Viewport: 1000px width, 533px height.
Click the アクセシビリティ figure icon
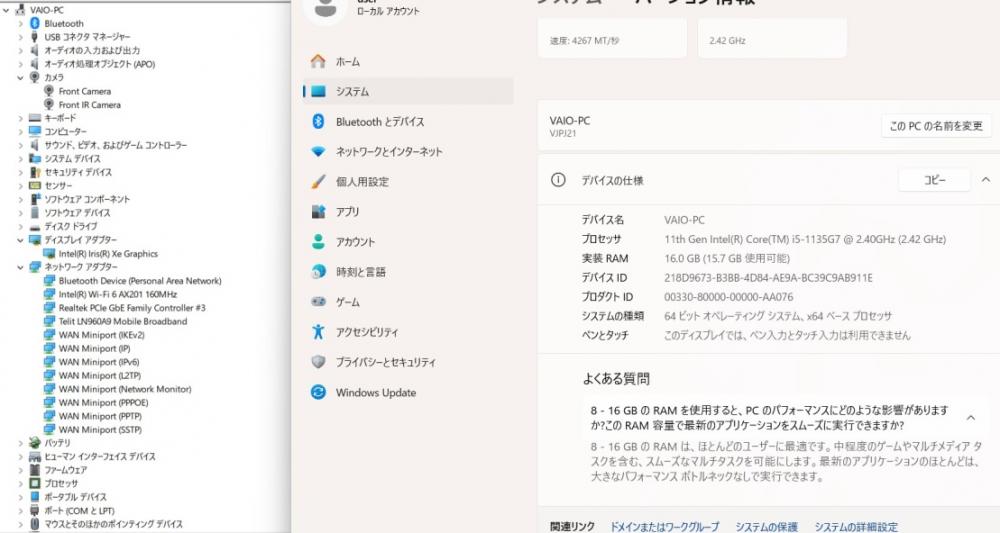318,332
